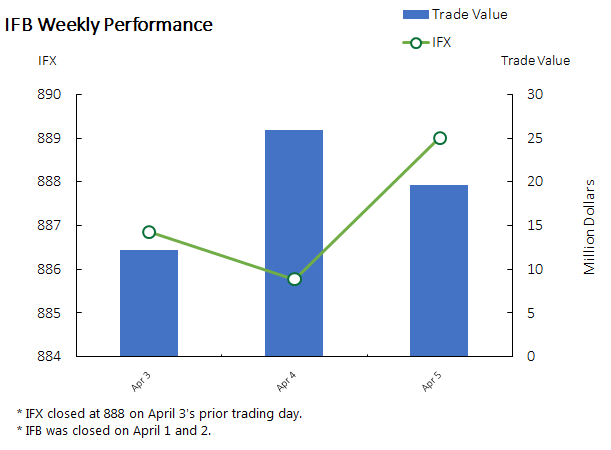Viewport: 611px width, 450px height.
Task: Select the chart title IFB Weekly Performance
Action: [x=109, y=24]
